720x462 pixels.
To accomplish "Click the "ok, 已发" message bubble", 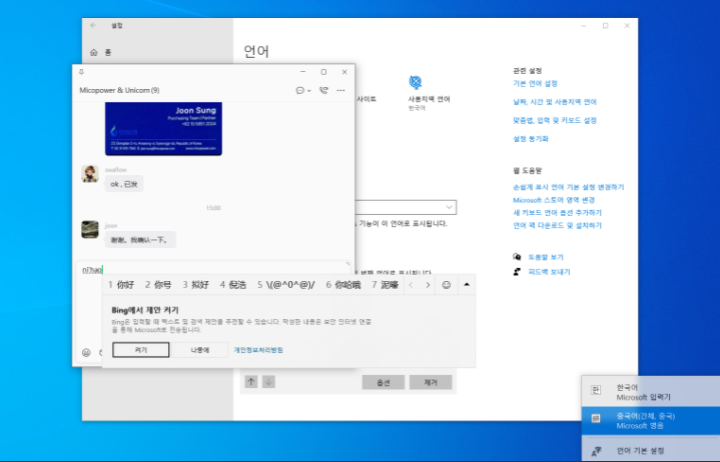I will pos(124,184).
